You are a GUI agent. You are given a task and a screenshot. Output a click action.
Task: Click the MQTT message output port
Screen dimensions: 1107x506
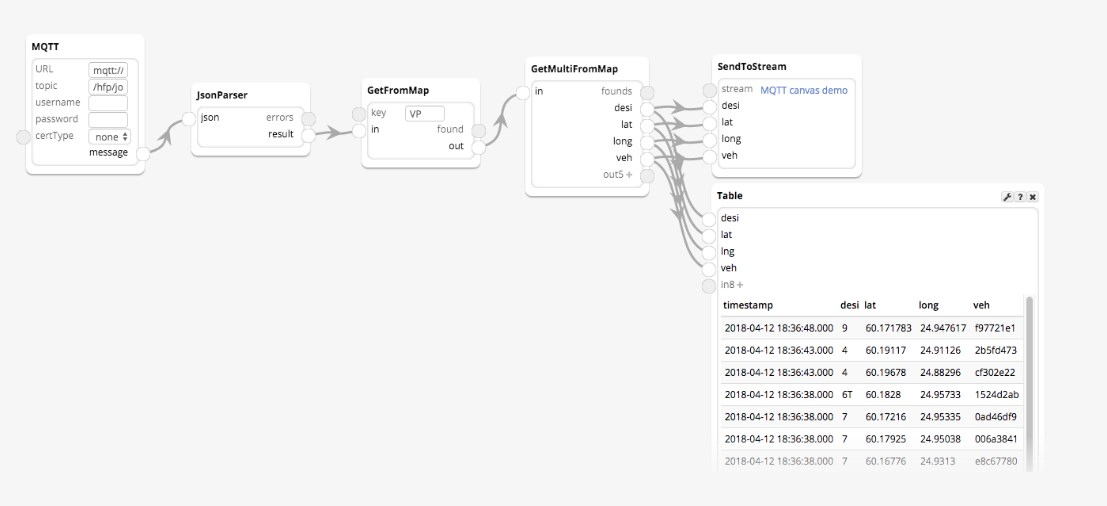143,154
